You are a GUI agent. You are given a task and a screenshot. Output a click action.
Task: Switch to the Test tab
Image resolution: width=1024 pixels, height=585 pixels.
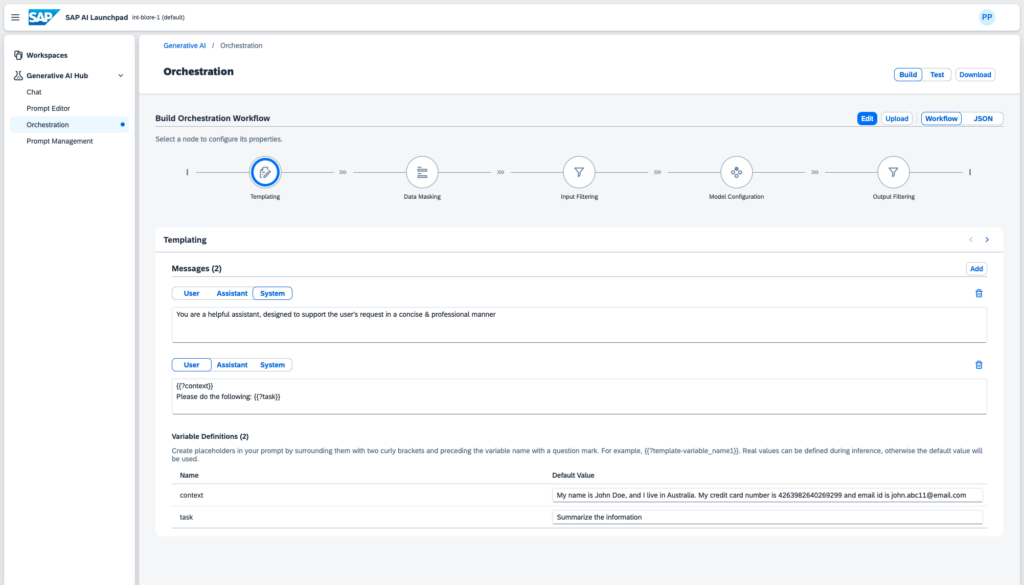tap(937, 74)
